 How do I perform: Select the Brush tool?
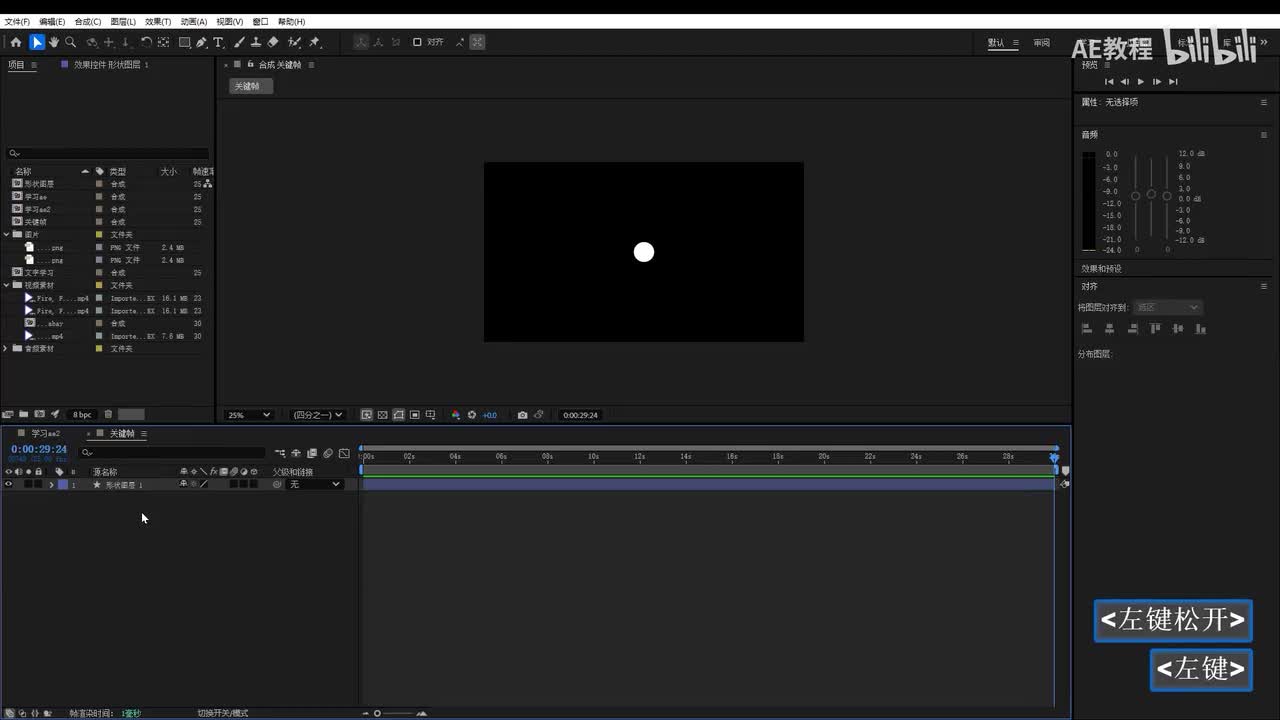click(x=239, y=42)
